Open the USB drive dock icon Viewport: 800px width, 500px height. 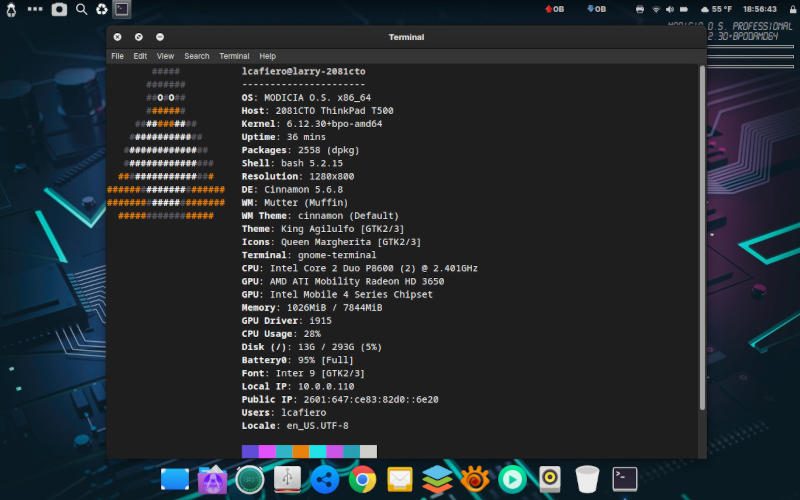[x=287, y=480]
